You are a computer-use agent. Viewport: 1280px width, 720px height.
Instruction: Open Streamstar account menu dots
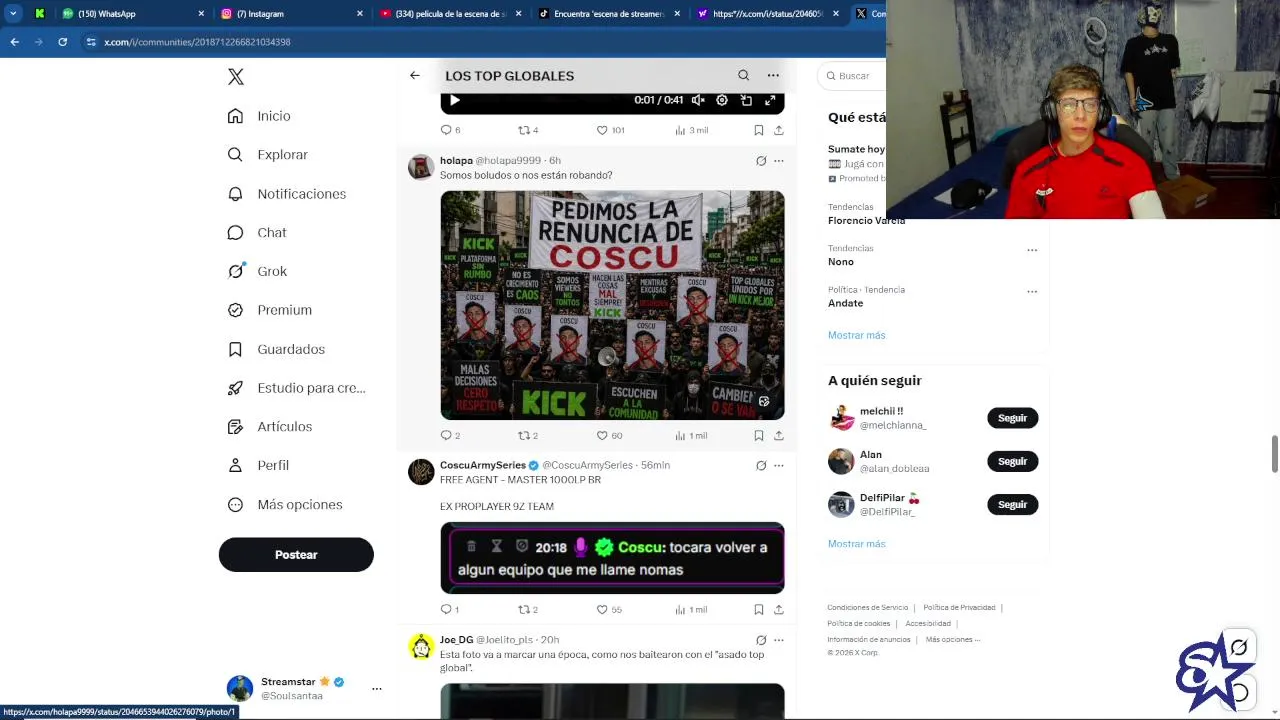[377, 688]
